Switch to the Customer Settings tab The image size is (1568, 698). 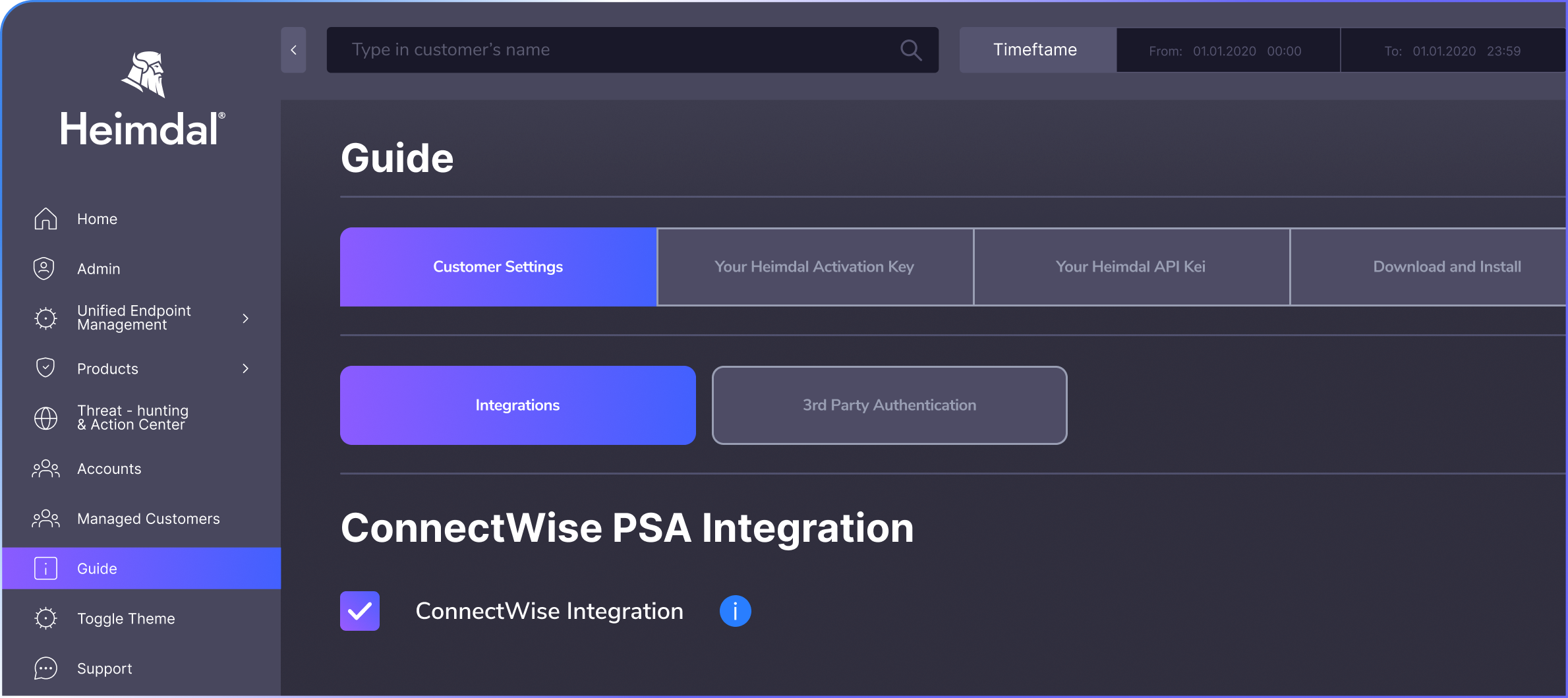point(498,267)
